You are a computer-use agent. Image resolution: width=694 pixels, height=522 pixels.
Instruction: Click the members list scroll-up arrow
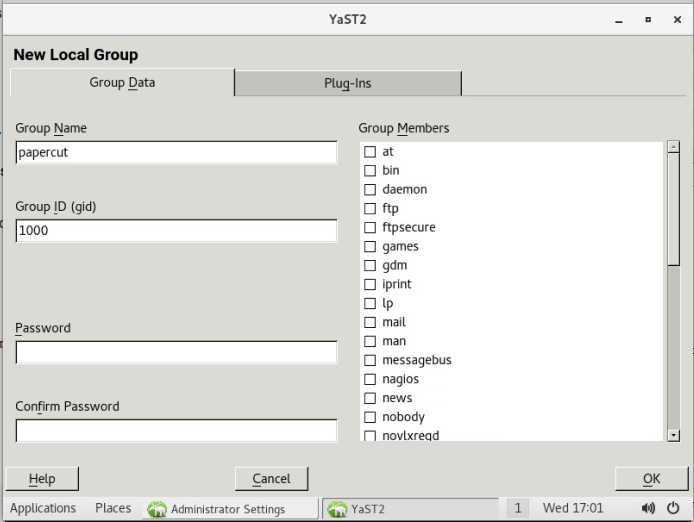pos(674,147)
